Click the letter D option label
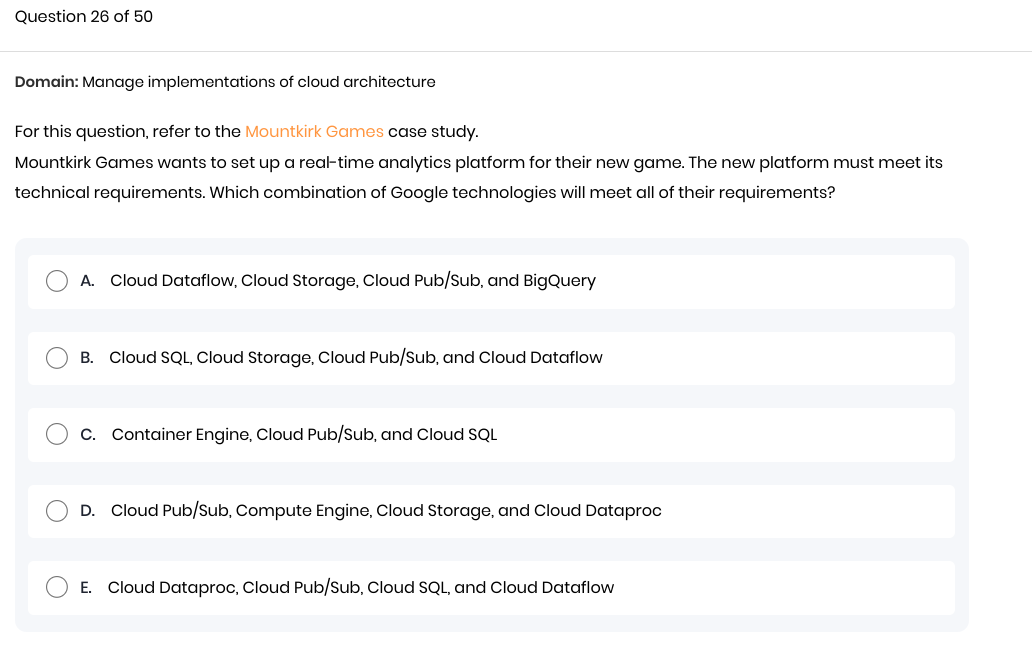The image size is (1032, 645). tap(88, 511)
